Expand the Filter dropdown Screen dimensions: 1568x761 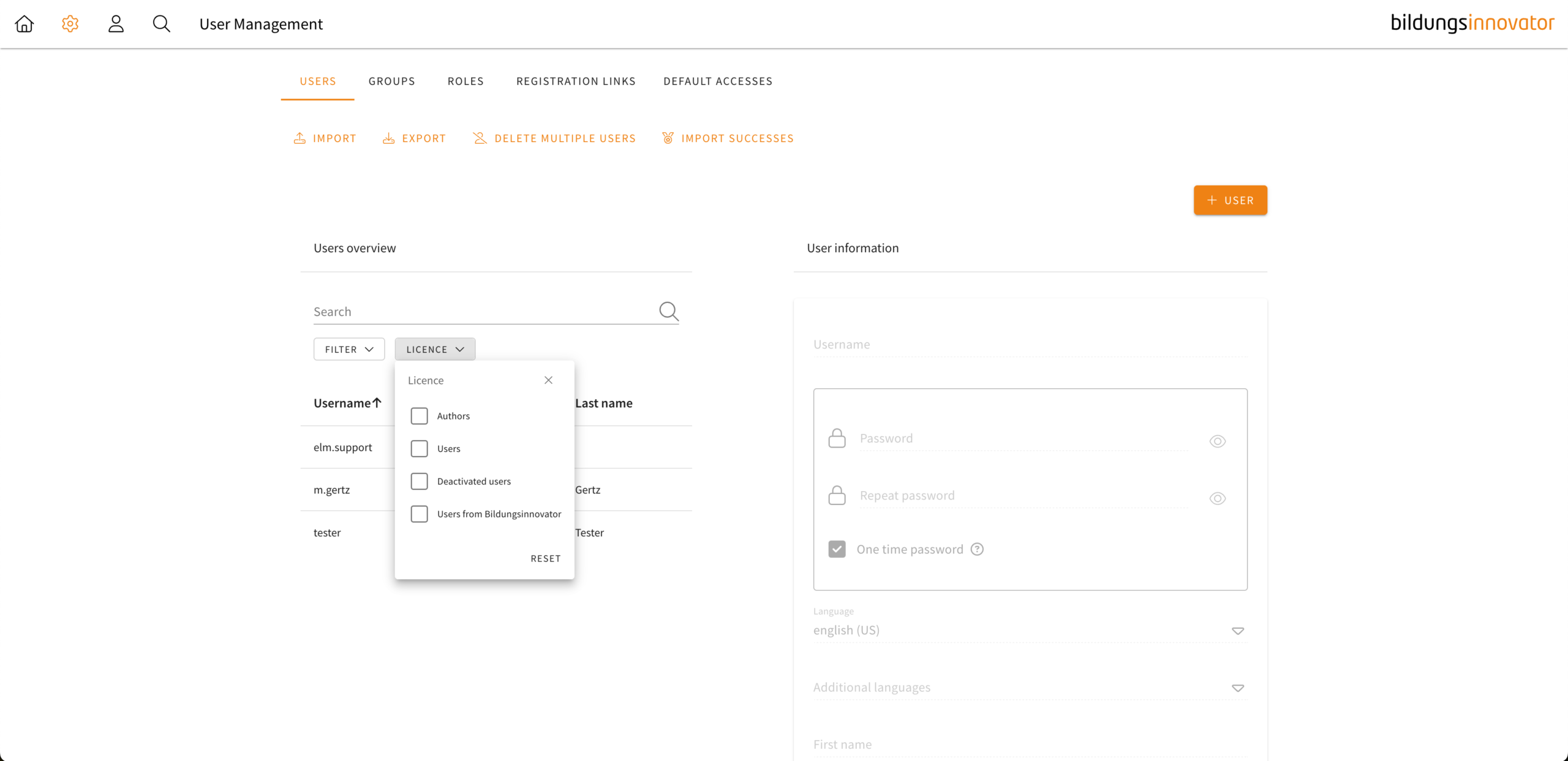349,349
